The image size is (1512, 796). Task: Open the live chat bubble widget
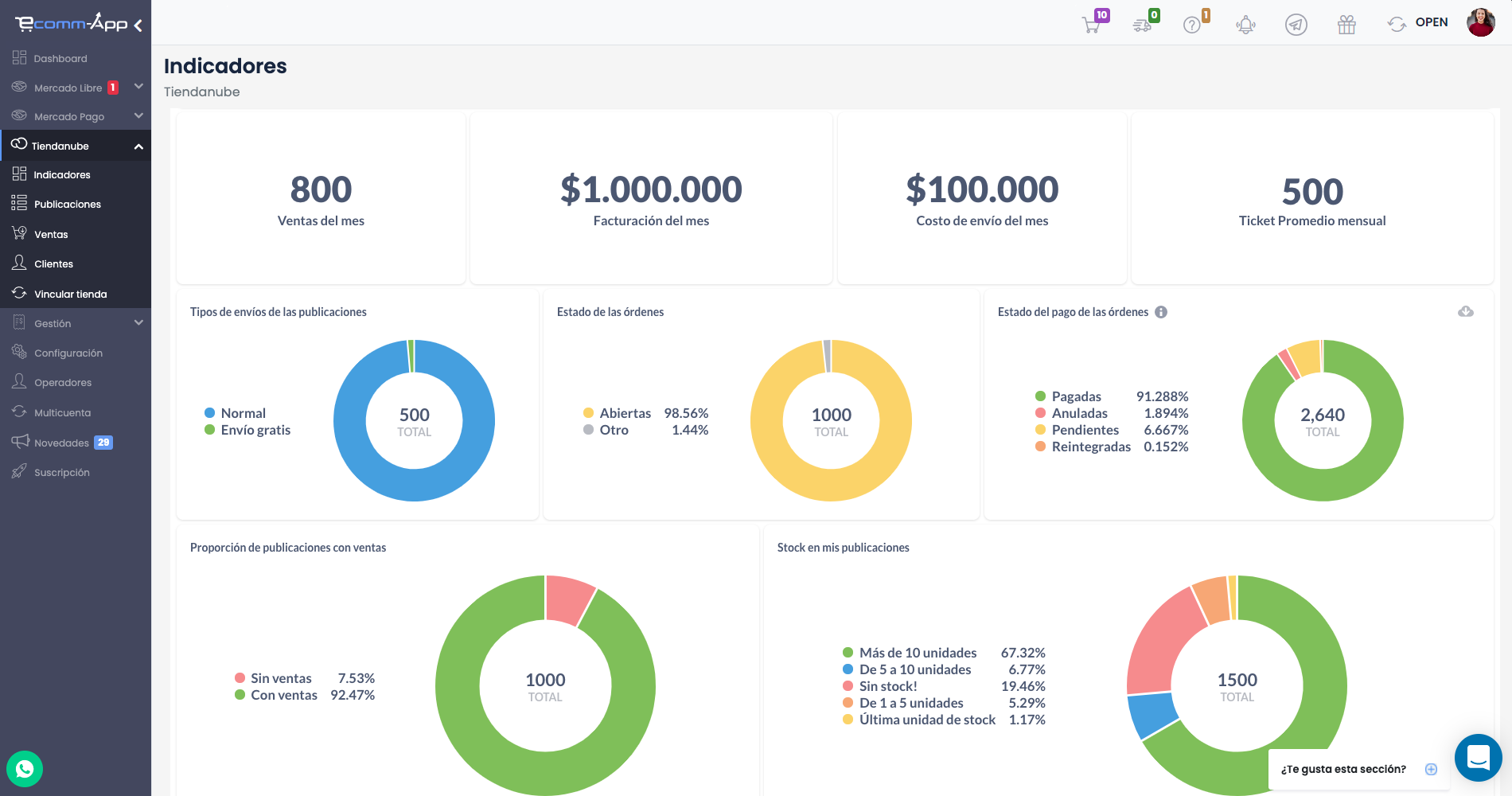[1479, 758]
